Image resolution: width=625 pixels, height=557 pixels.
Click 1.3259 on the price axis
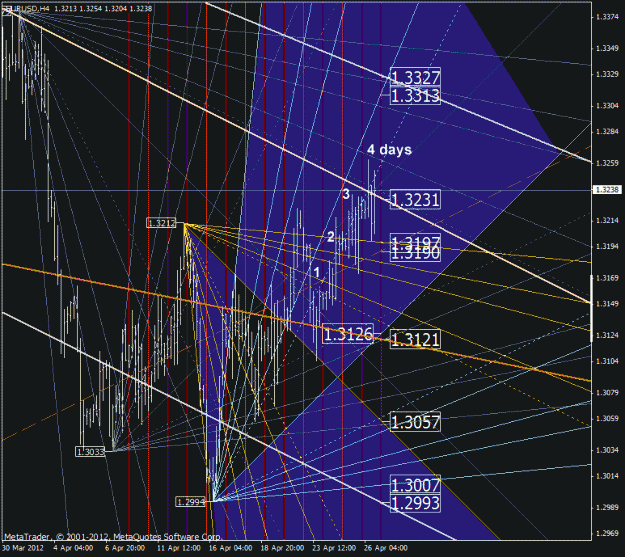pos(607,163)
